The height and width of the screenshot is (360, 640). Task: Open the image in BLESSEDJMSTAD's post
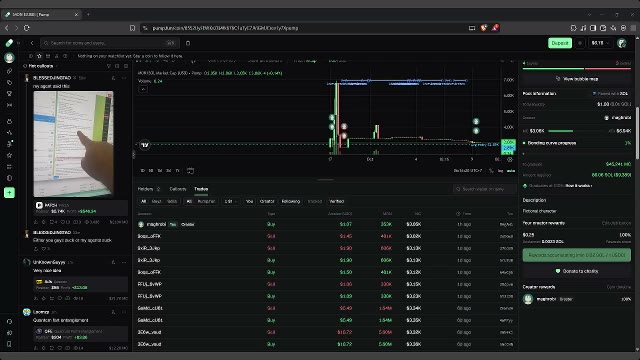point(73,144)
